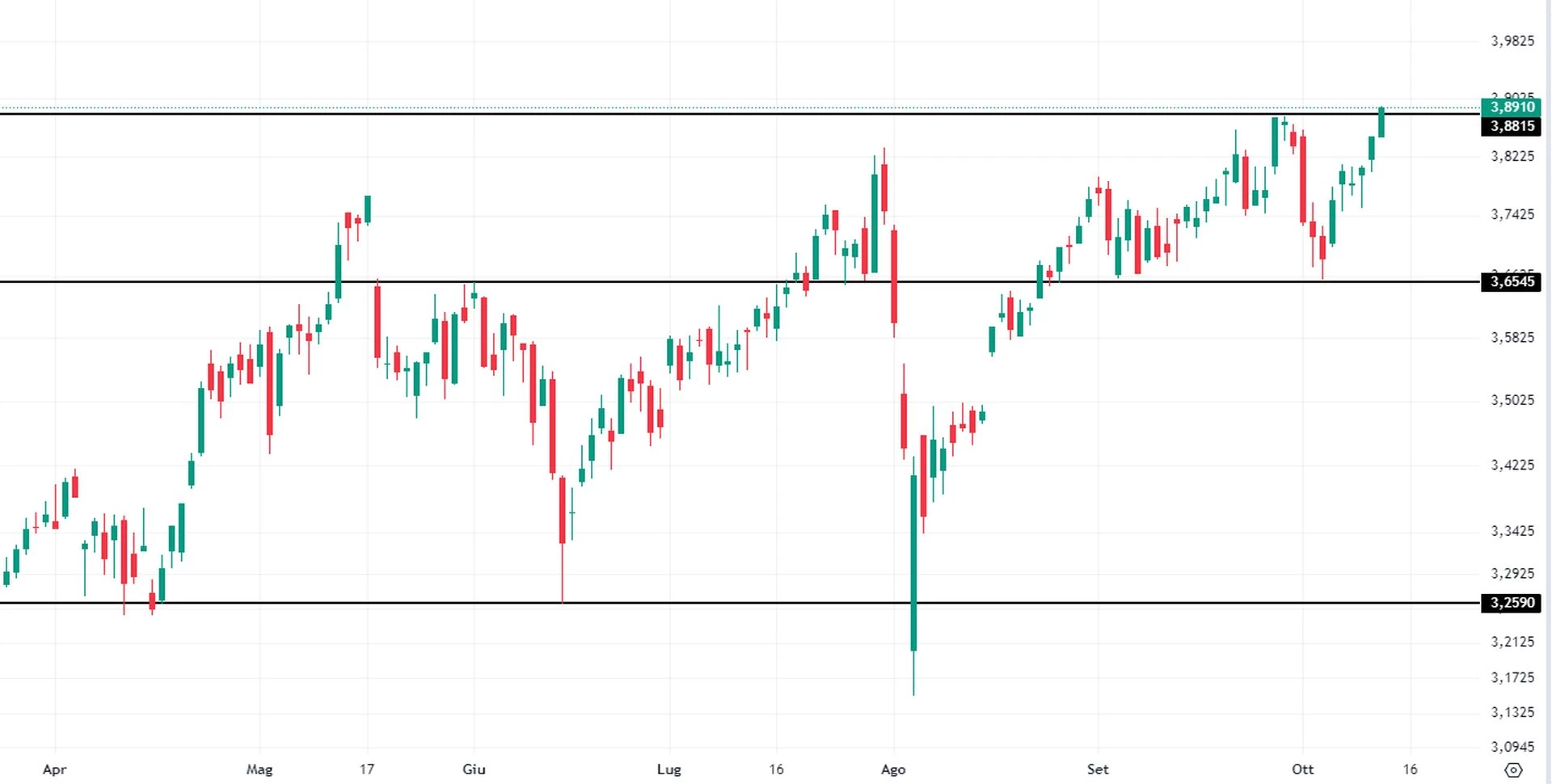The image size is (1552, 784).
Task: Select the 3,2590 support level price tag
Action: (x=1512, y=603)
